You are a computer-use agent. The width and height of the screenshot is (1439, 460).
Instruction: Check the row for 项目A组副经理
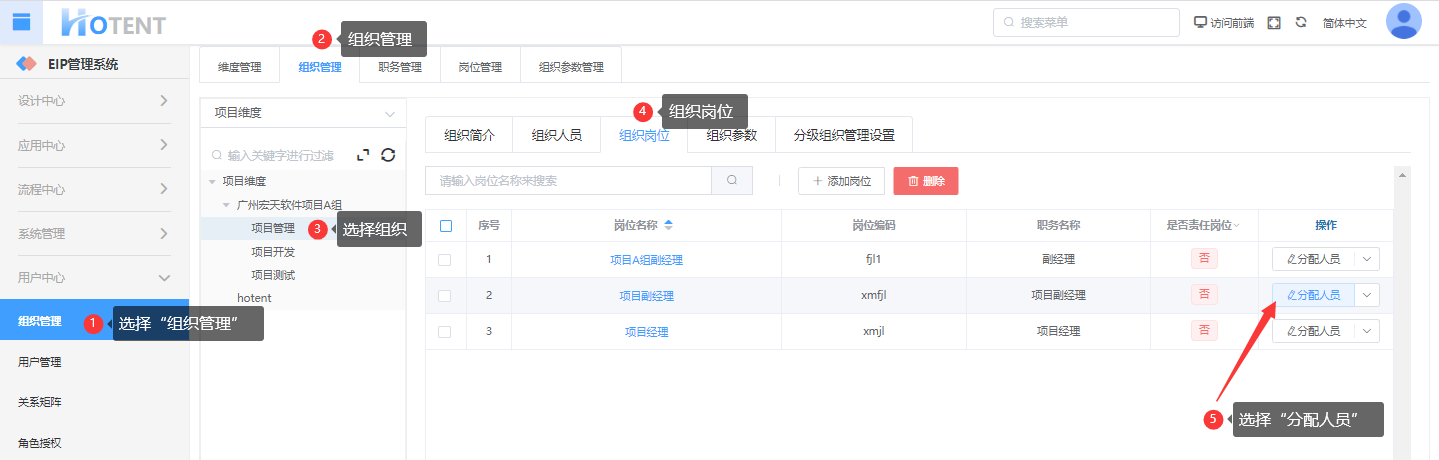tap(445, 260)
